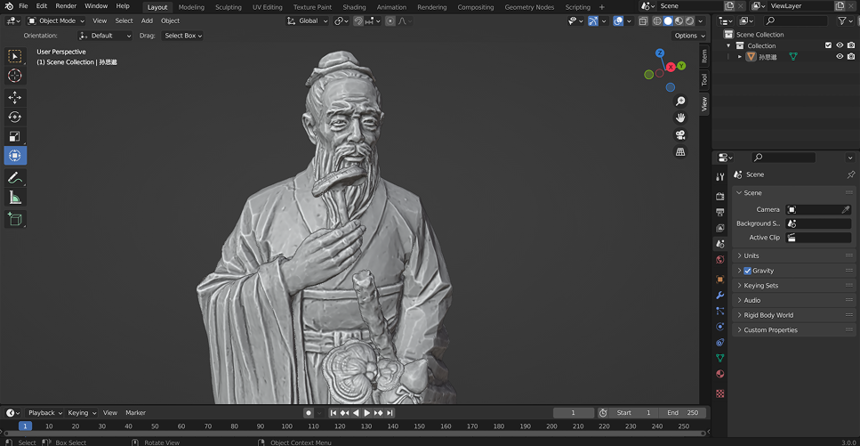Viewport: 860px width, 446px height.
Task: Switch to solid viewport shading
Action: (668, 21)
